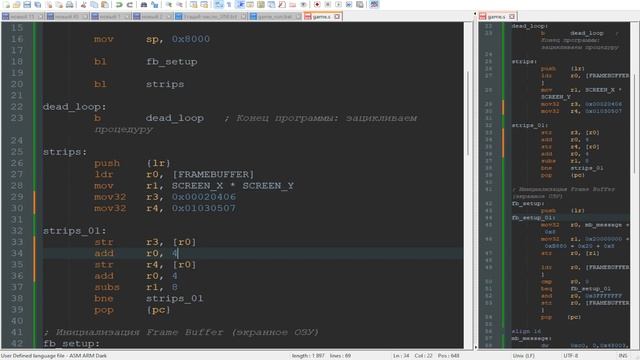This screenshot has height=360, width=640.
Task: Click 'dead_loop:' label on line 22
Action: click(x=74, y=107)
